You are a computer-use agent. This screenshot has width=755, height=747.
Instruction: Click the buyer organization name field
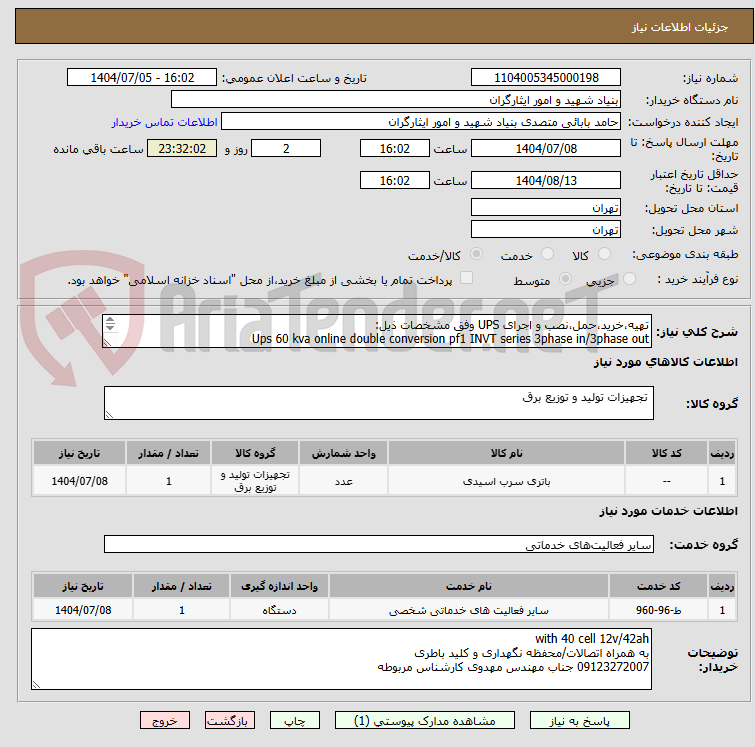(396, 100)
